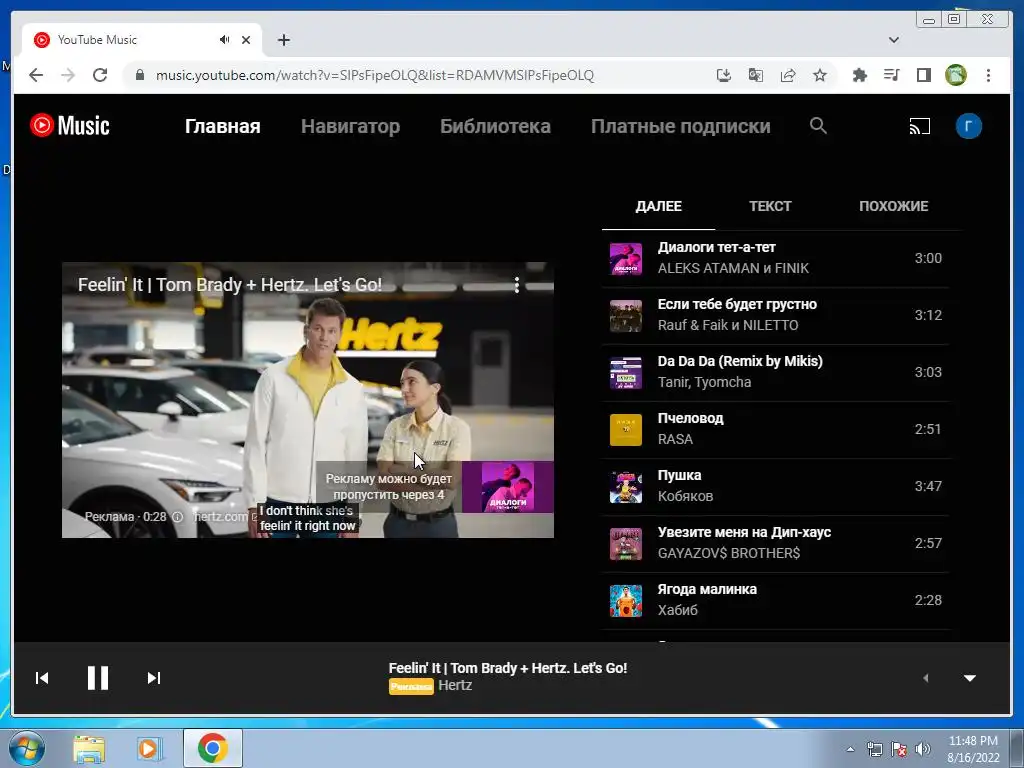Viewport: 1024px width, 768px height.
Task: Open Chrome extensions puzzle icon
Action: [859, 75]
